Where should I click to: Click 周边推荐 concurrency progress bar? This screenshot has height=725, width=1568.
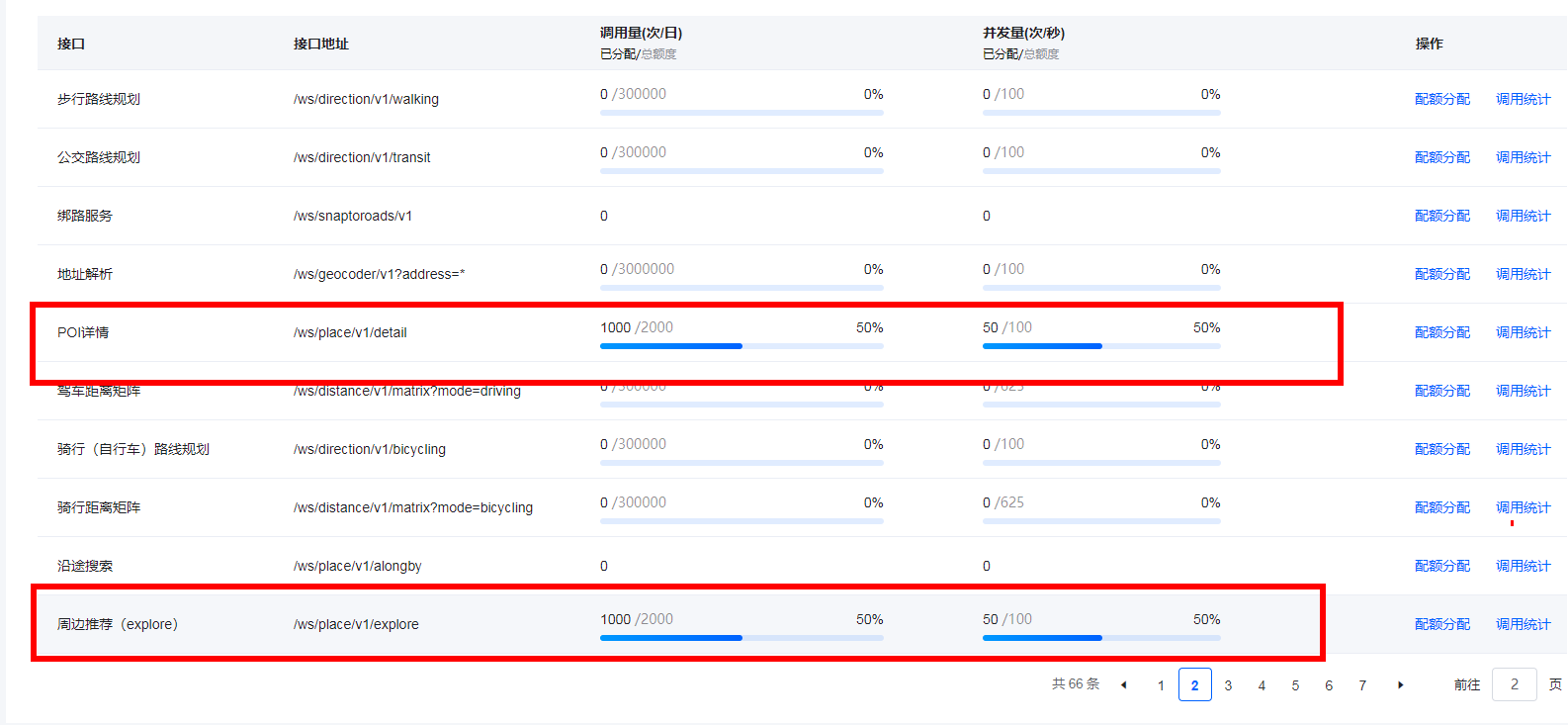tap(1101, 638)
